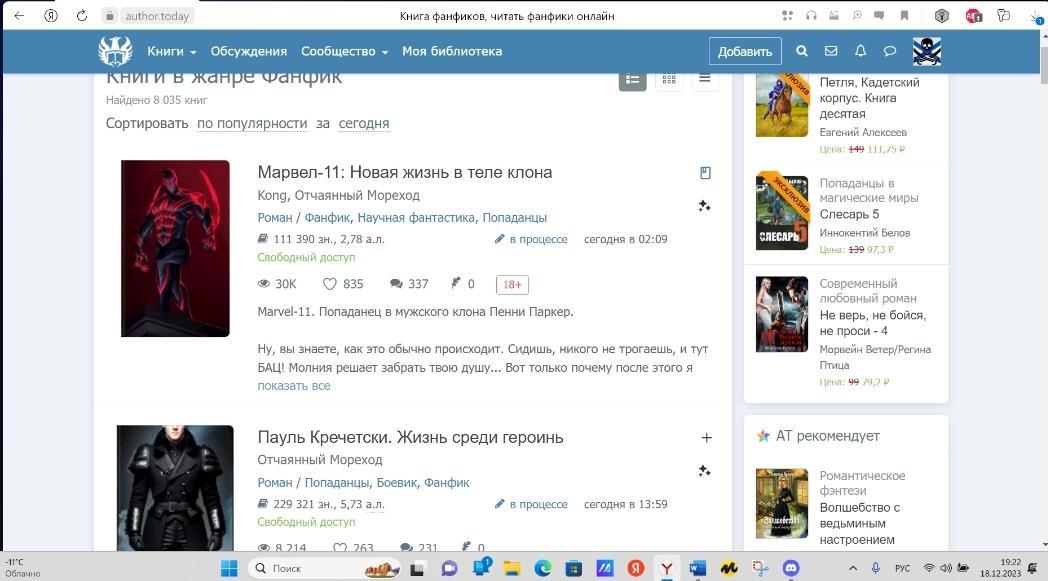
Task: Click the Добавить button
Action: (745, 51)
